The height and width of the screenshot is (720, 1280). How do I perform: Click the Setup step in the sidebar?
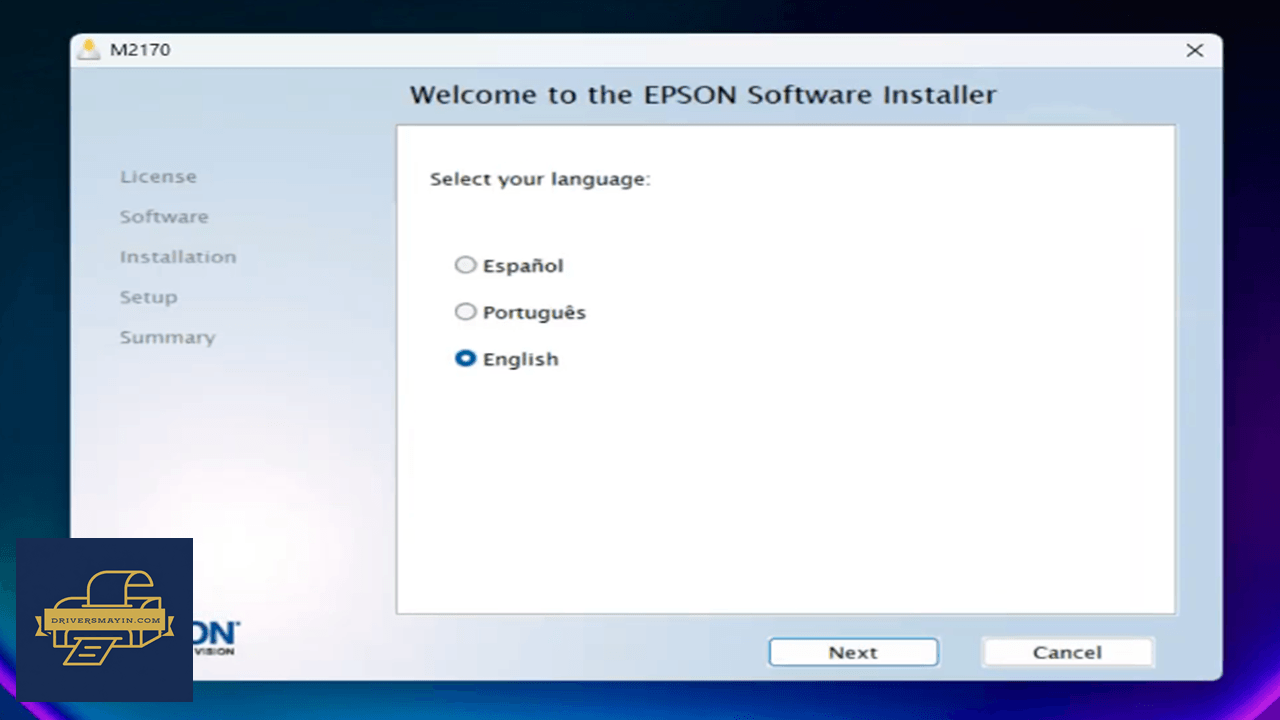click(148, 297)
